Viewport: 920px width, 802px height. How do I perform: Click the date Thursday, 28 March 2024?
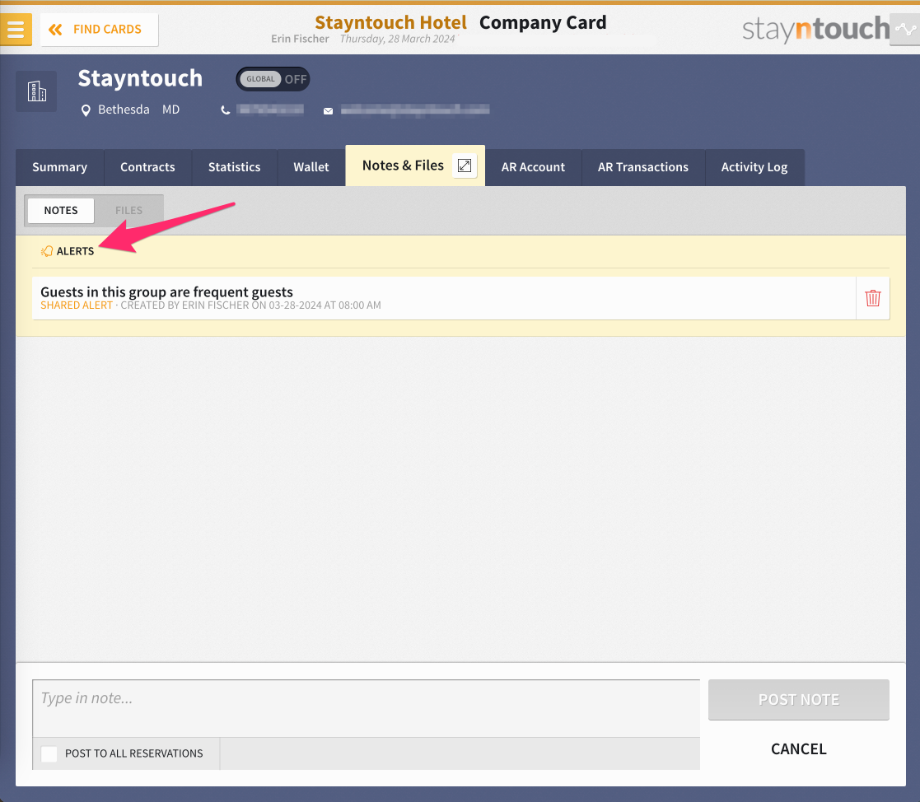397,39
